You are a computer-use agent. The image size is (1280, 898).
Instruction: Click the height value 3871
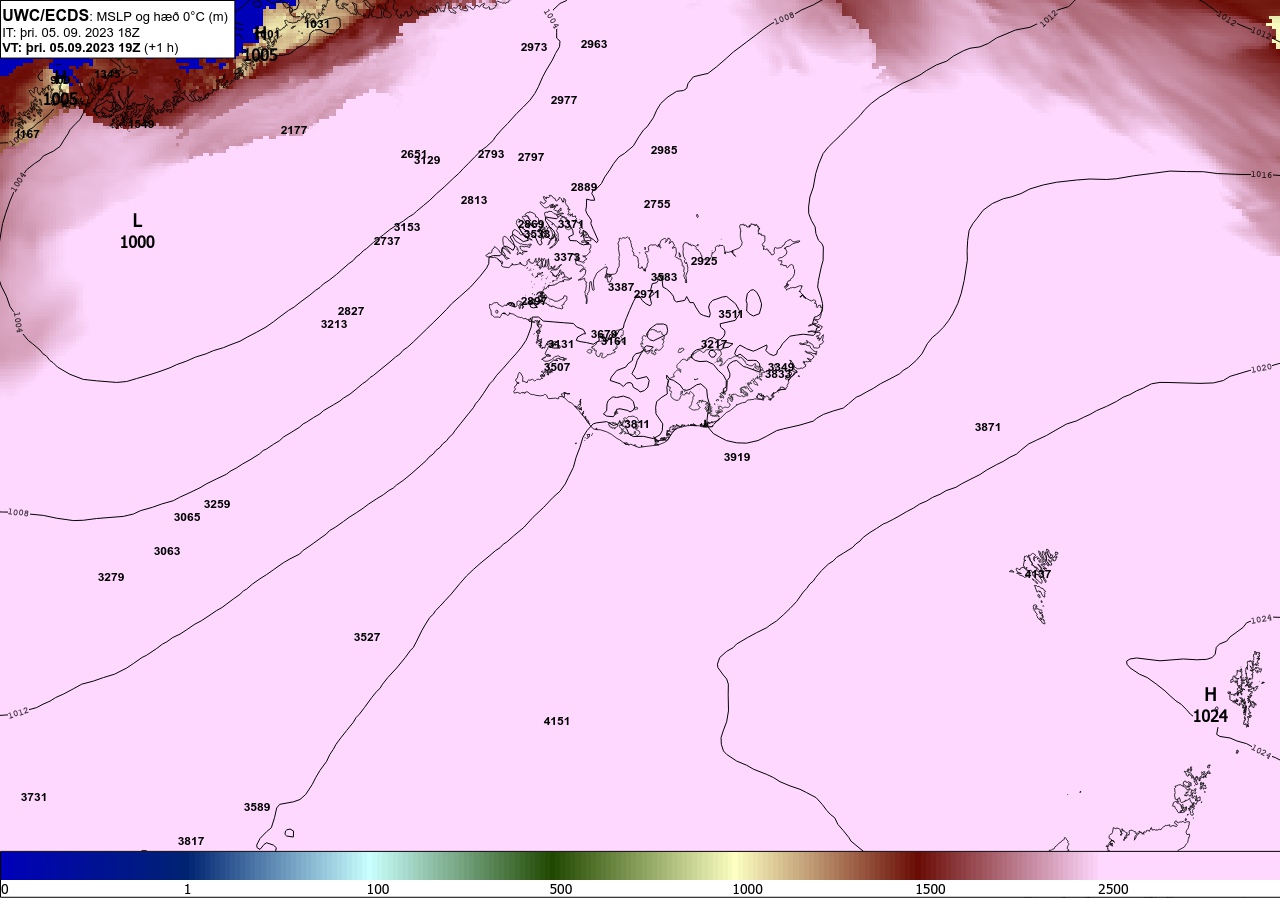point(988,427)
